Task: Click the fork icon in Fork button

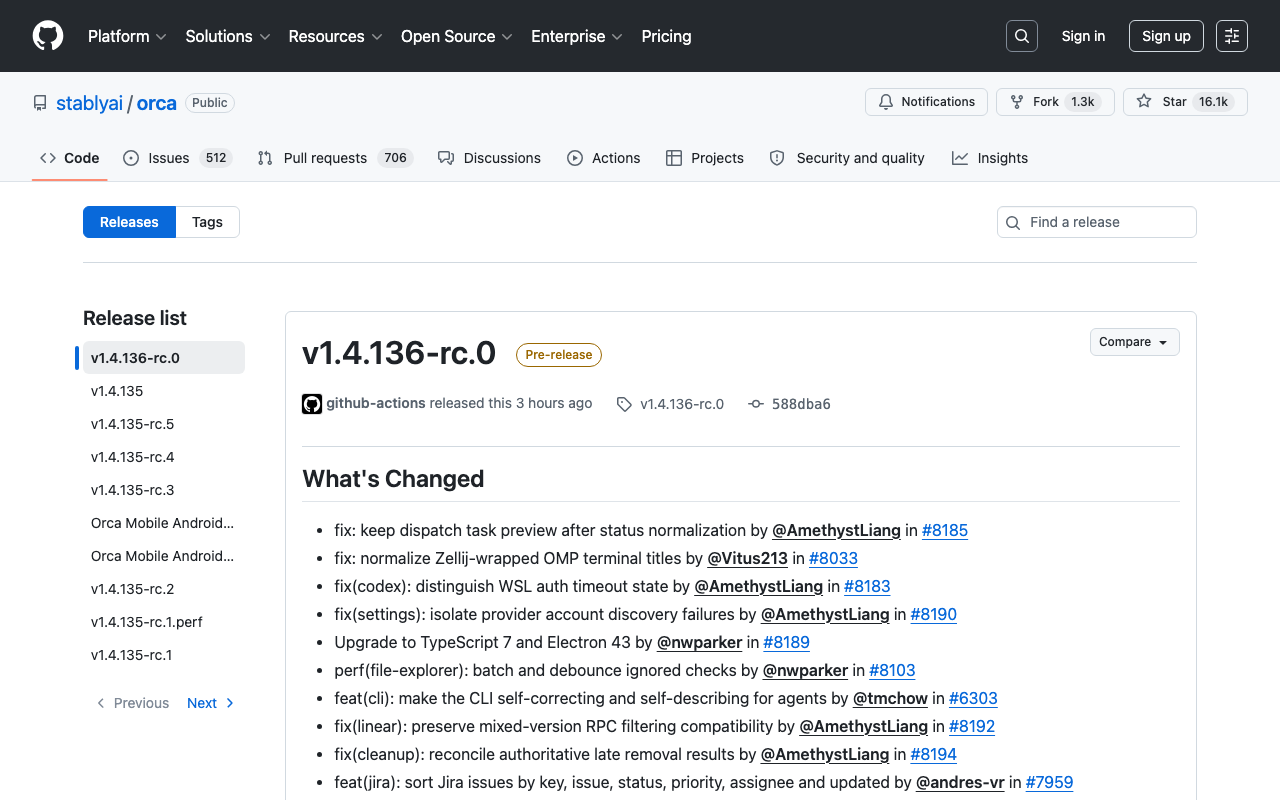Action: click(x=1017, y=102)
